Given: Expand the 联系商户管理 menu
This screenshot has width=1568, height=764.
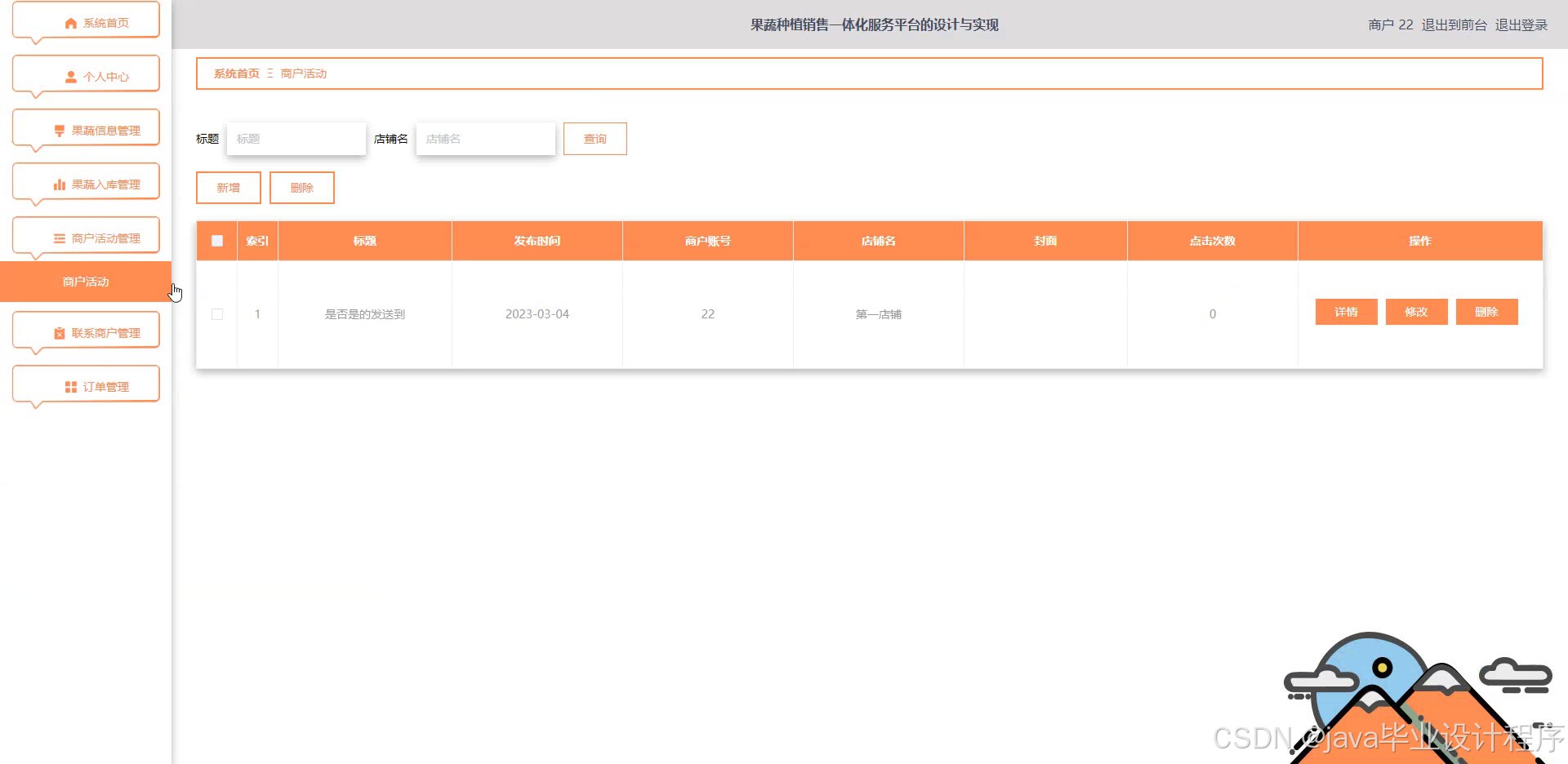Looking at the screenshot, I should point(86,331).
